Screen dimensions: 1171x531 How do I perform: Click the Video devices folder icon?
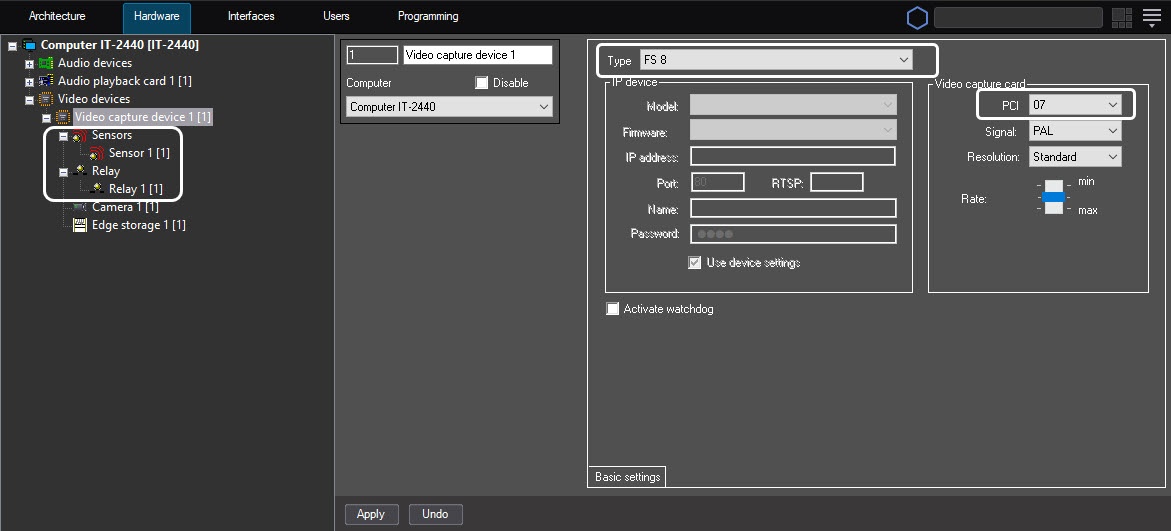click(46, 99)
